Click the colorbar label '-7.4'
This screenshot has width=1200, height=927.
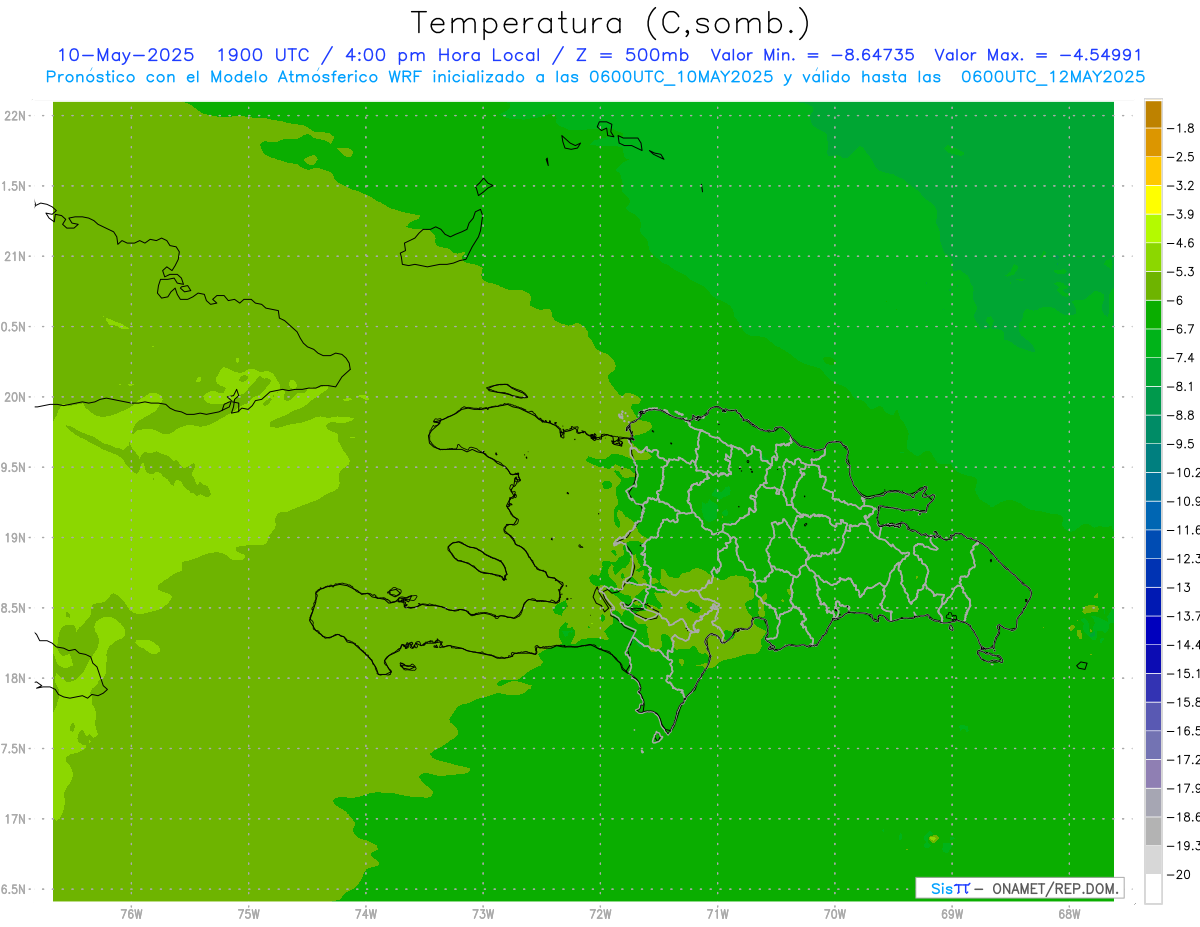(1183, 357)
